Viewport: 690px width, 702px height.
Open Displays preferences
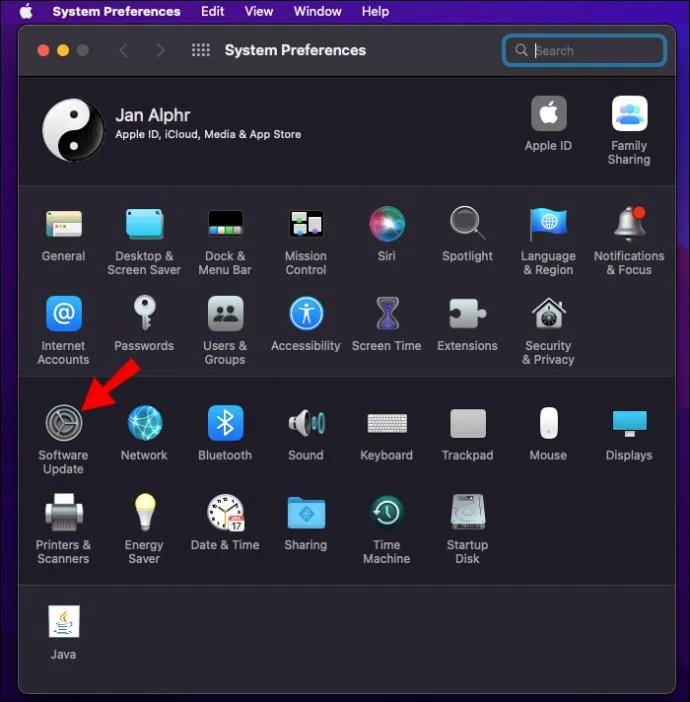(x=629, y=423)
